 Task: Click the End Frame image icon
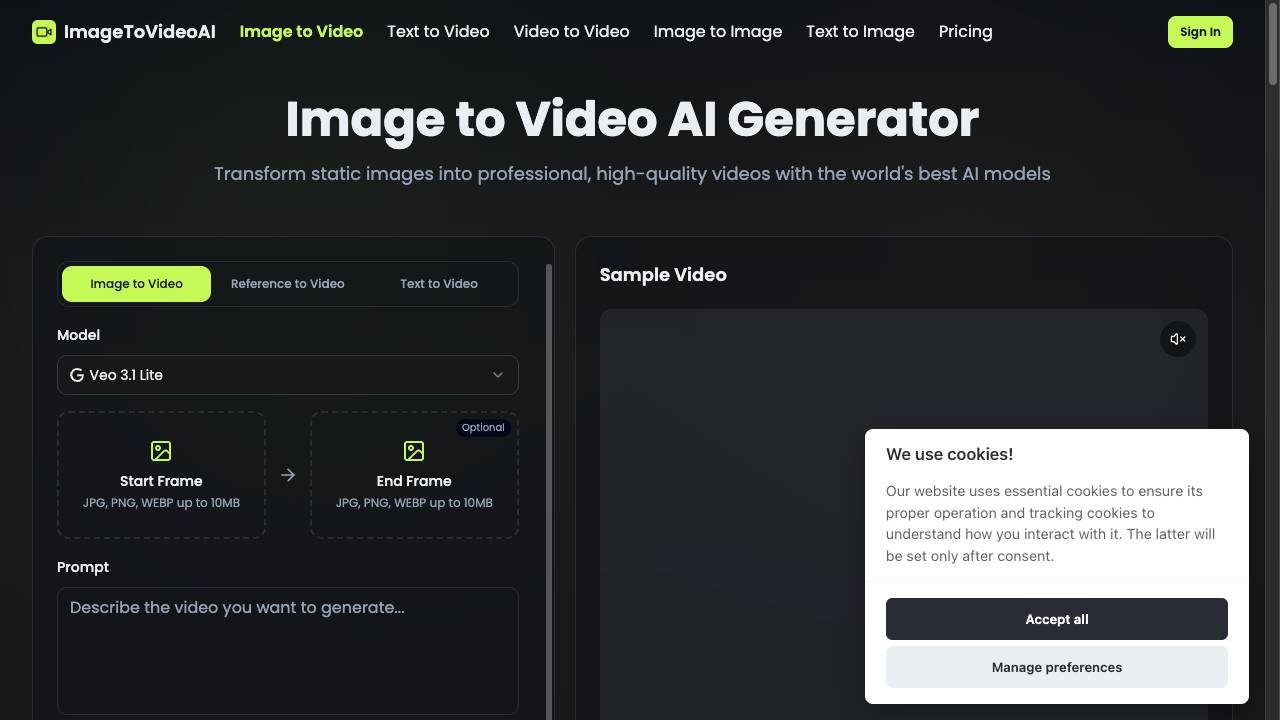tap(414, 451)
